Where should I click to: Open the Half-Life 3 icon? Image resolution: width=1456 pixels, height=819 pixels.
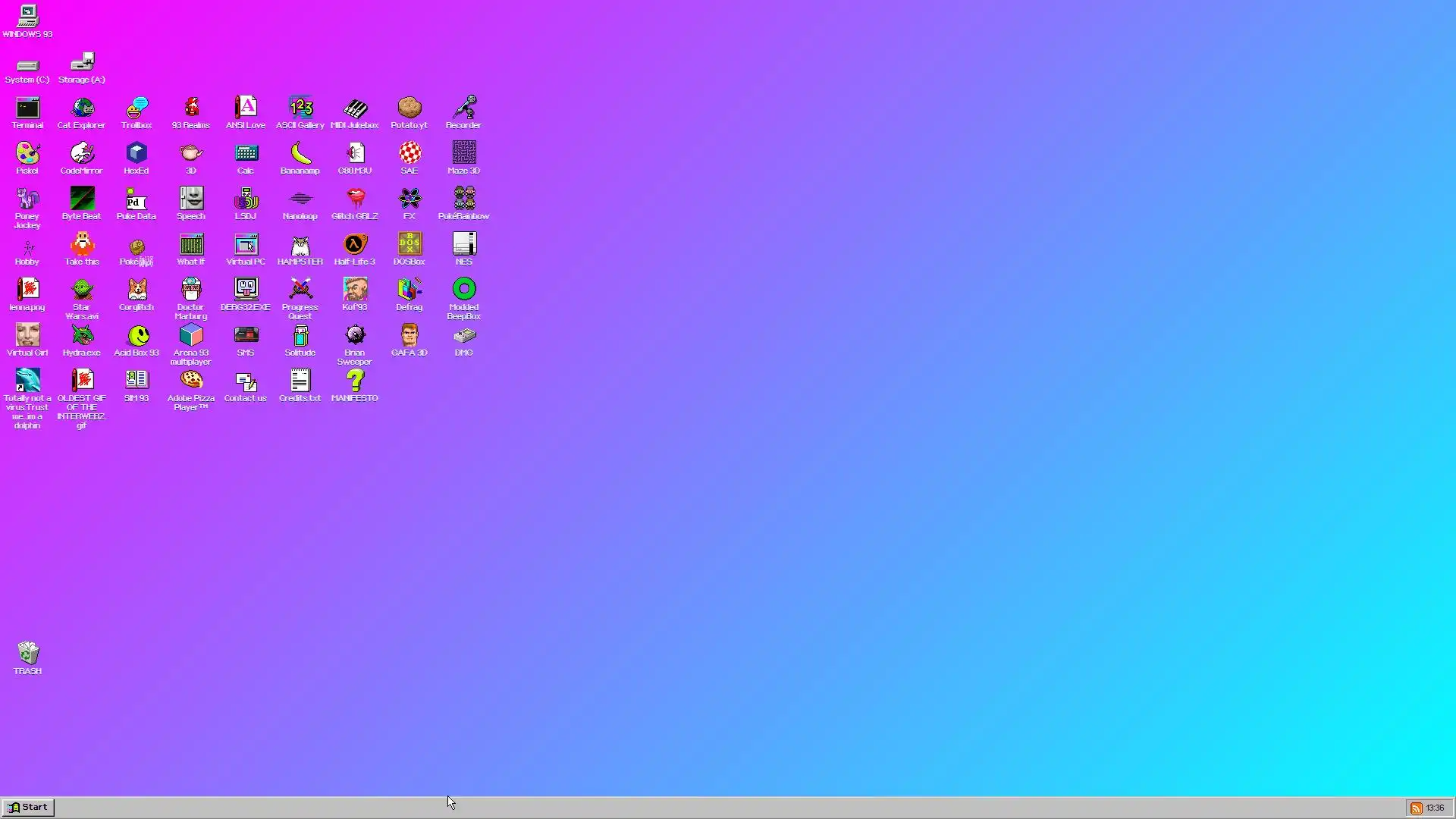355,245
